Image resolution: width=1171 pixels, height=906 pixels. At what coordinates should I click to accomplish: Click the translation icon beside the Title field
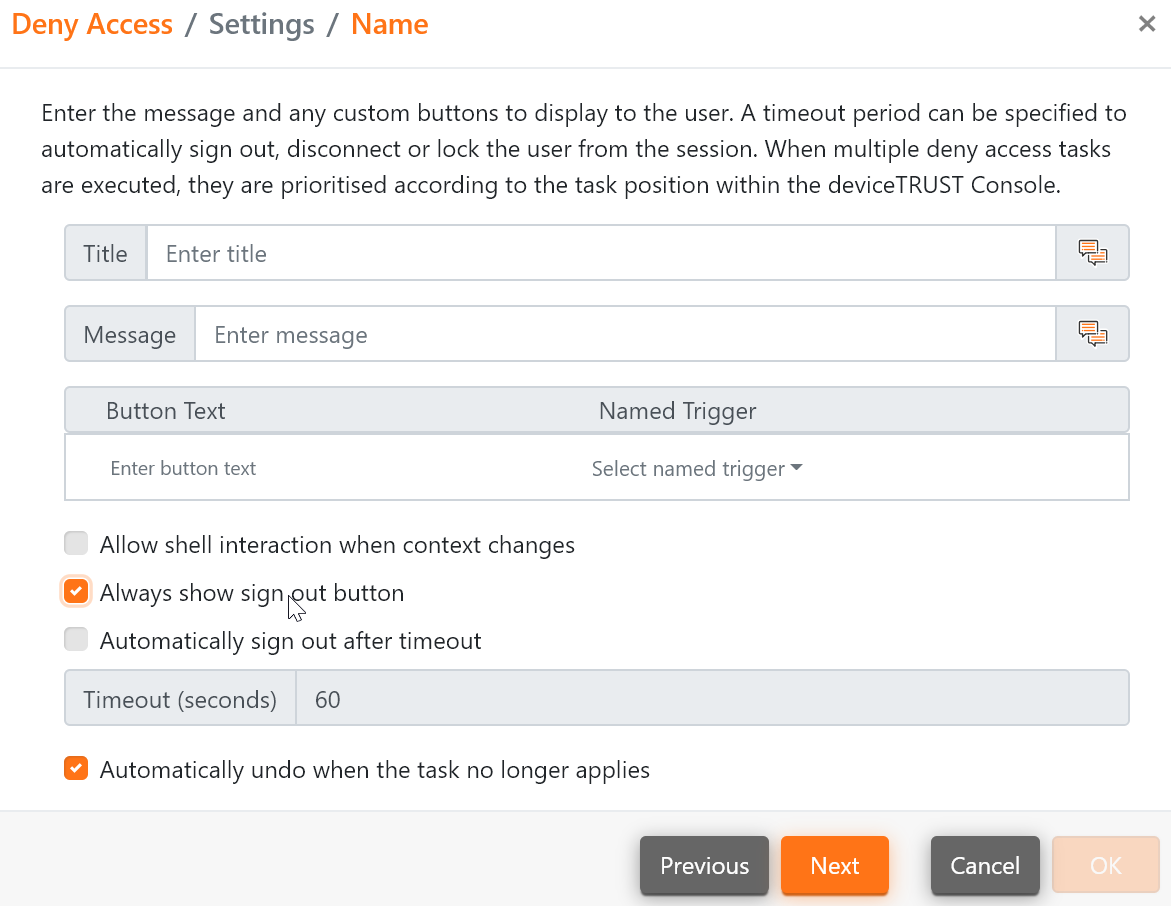point(1093,253)
